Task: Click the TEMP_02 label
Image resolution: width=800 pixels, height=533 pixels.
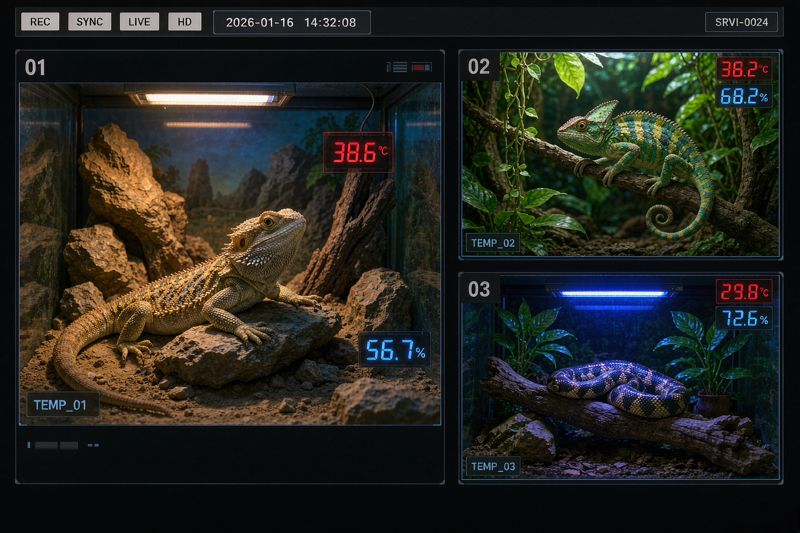Action: point(492,243)
